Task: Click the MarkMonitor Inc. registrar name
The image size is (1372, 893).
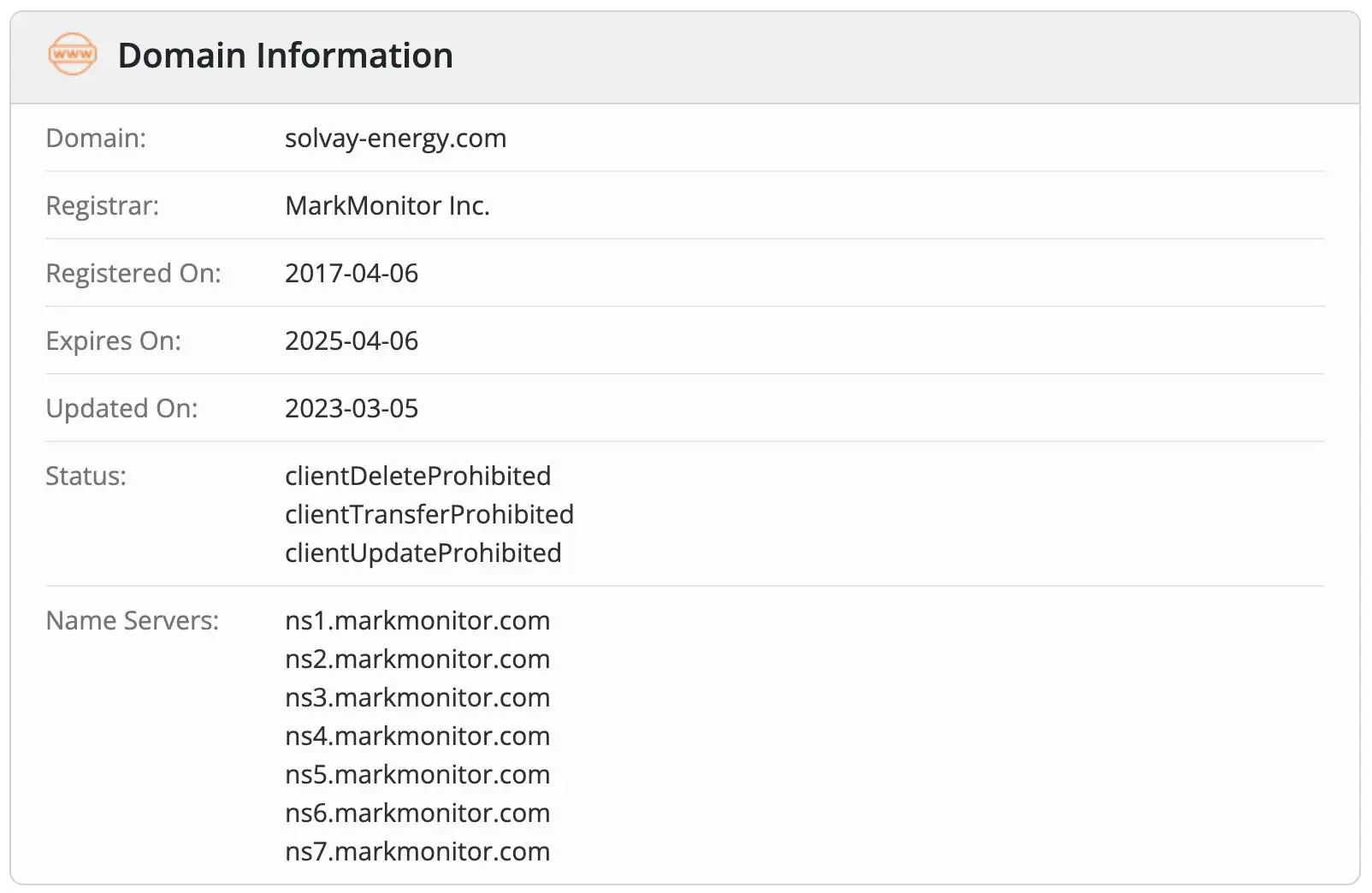Action: 387,205
